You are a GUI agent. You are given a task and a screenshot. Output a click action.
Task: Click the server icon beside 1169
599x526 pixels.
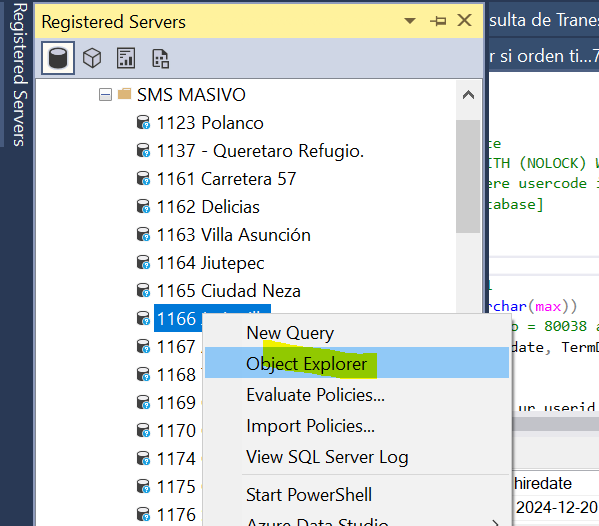143,403
